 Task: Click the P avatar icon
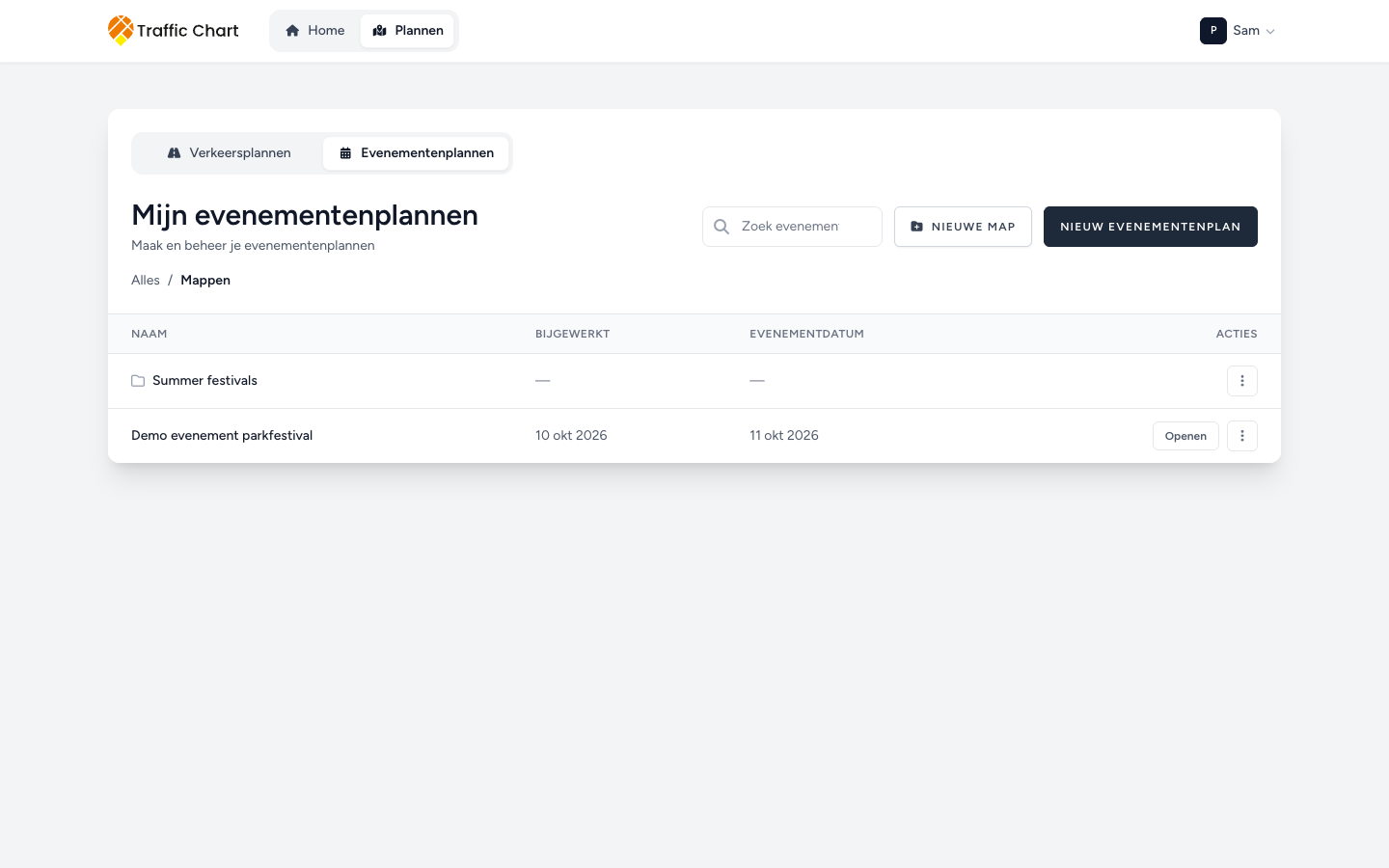(x=1213, y=31)
